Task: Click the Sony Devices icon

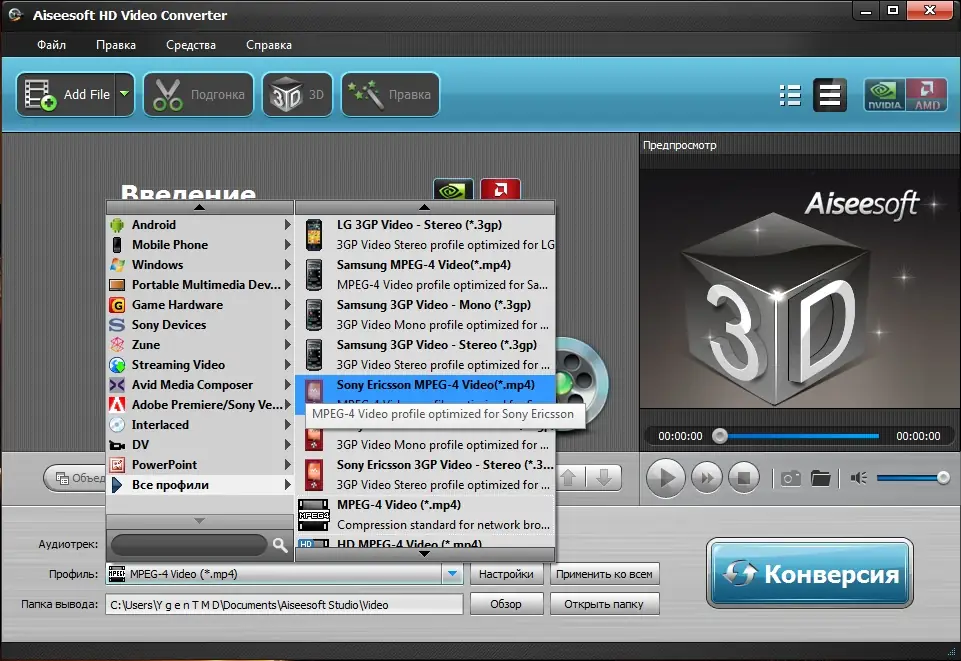Action: tap(116, 325)
